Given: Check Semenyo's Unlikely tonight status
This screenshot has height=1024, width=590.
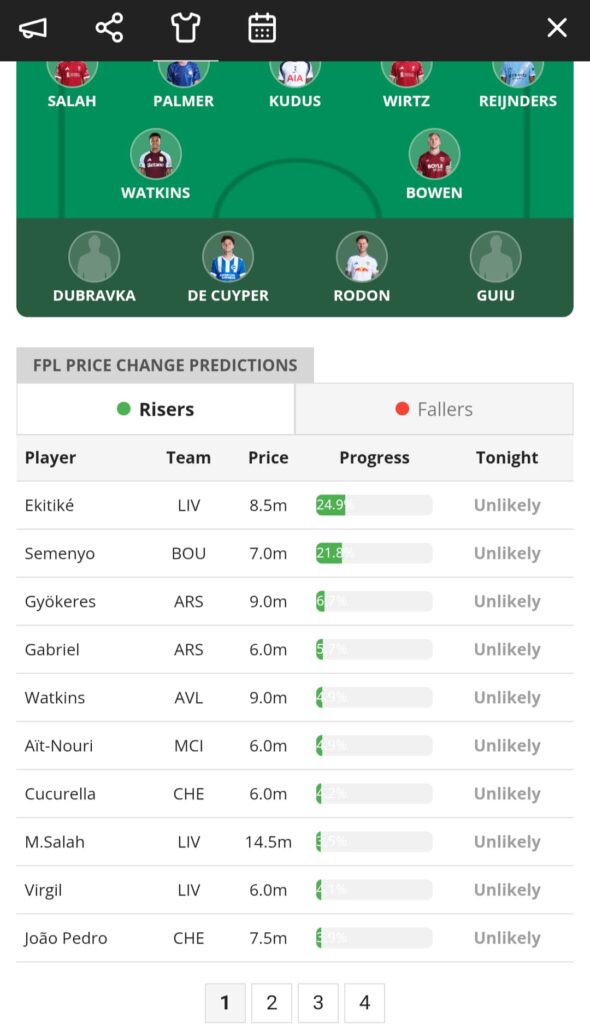Looking at the screenshot, I should 506,553.
